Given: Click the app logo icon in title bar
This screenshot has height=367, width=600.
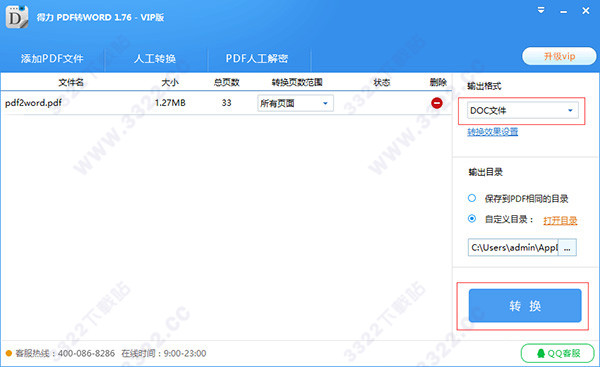Looking at the screenshot, I should click(x=17, y=17).
